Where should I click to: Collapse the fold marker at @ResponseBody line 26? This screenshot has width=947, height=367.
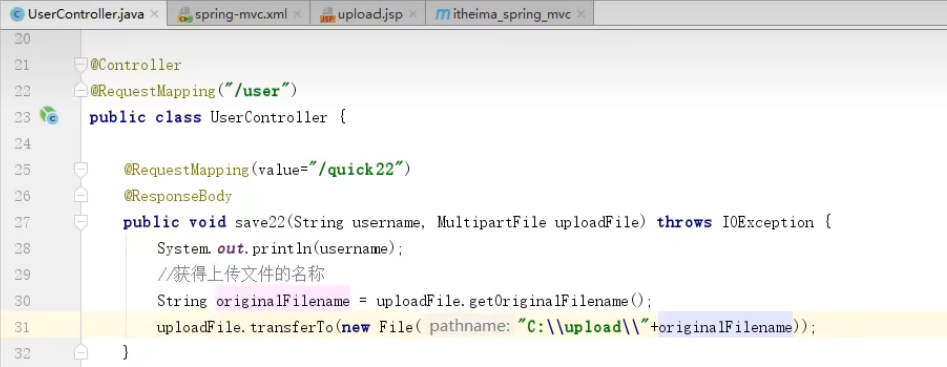(x=80, y=196)
